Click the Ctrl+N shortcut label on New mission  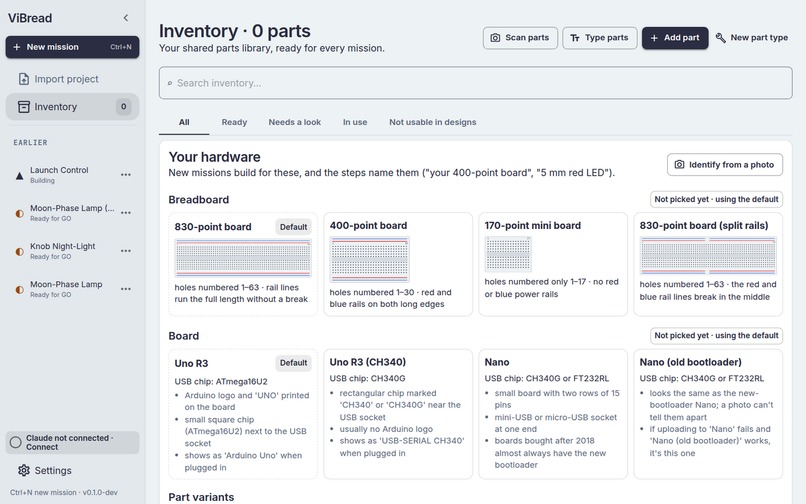[x=121, y=47]
